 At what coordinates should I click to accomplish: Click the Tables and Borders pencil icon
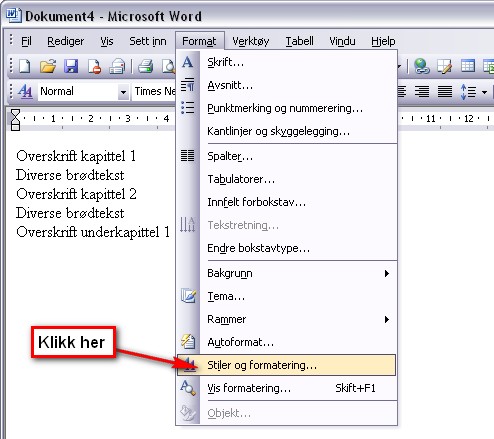click(x=445, y=66)
